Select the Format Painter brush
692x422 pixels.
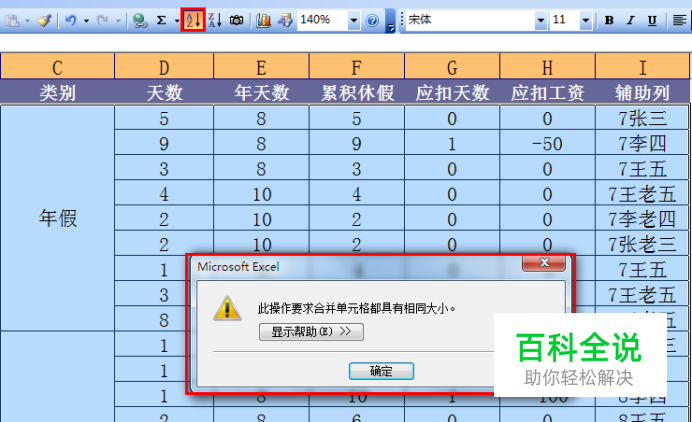[45, 20]
